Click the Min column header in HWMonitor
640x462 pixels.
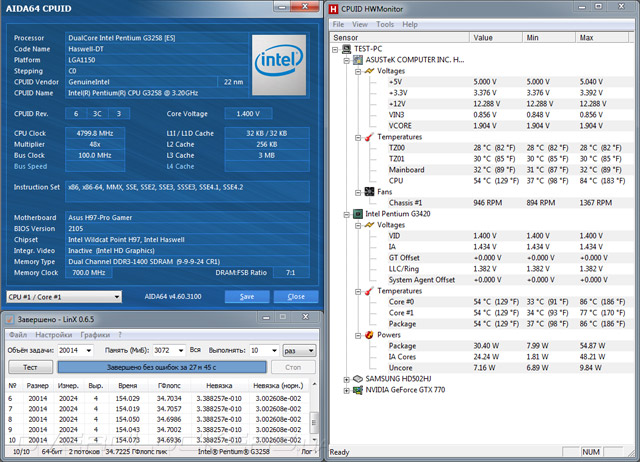[549, 38]
